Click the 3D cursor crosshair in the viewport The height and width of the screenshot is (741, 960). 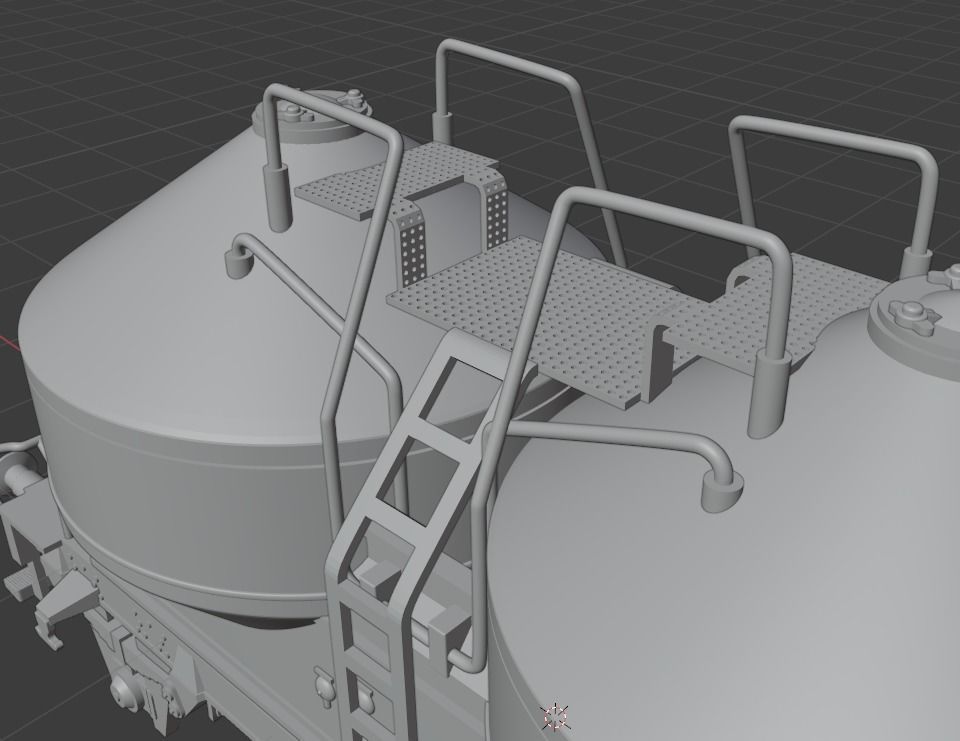pos(555,717)
